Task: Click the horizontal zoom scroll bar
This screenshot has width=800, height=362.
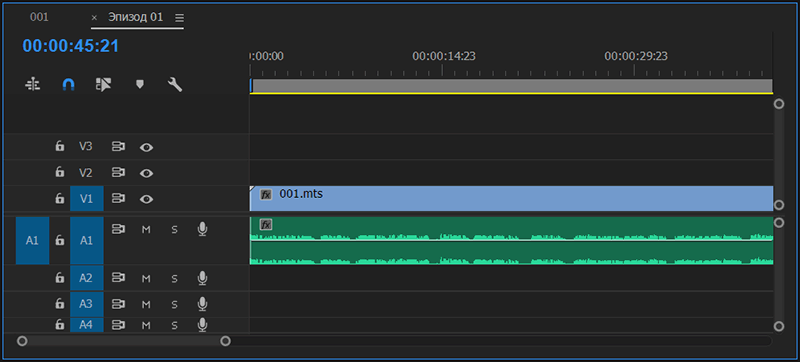Action: 123,341
